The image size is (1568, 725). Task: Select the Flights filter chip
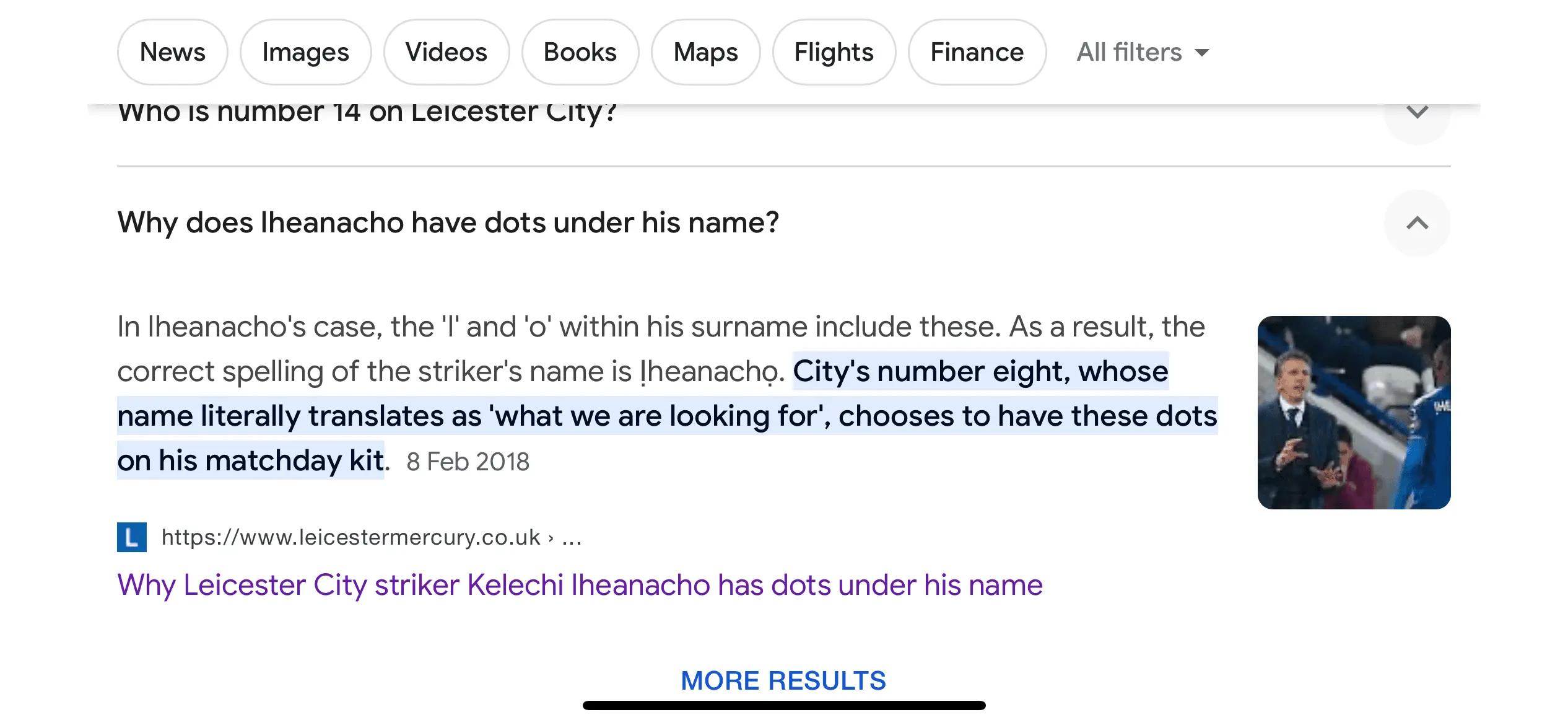coord(834,52)
